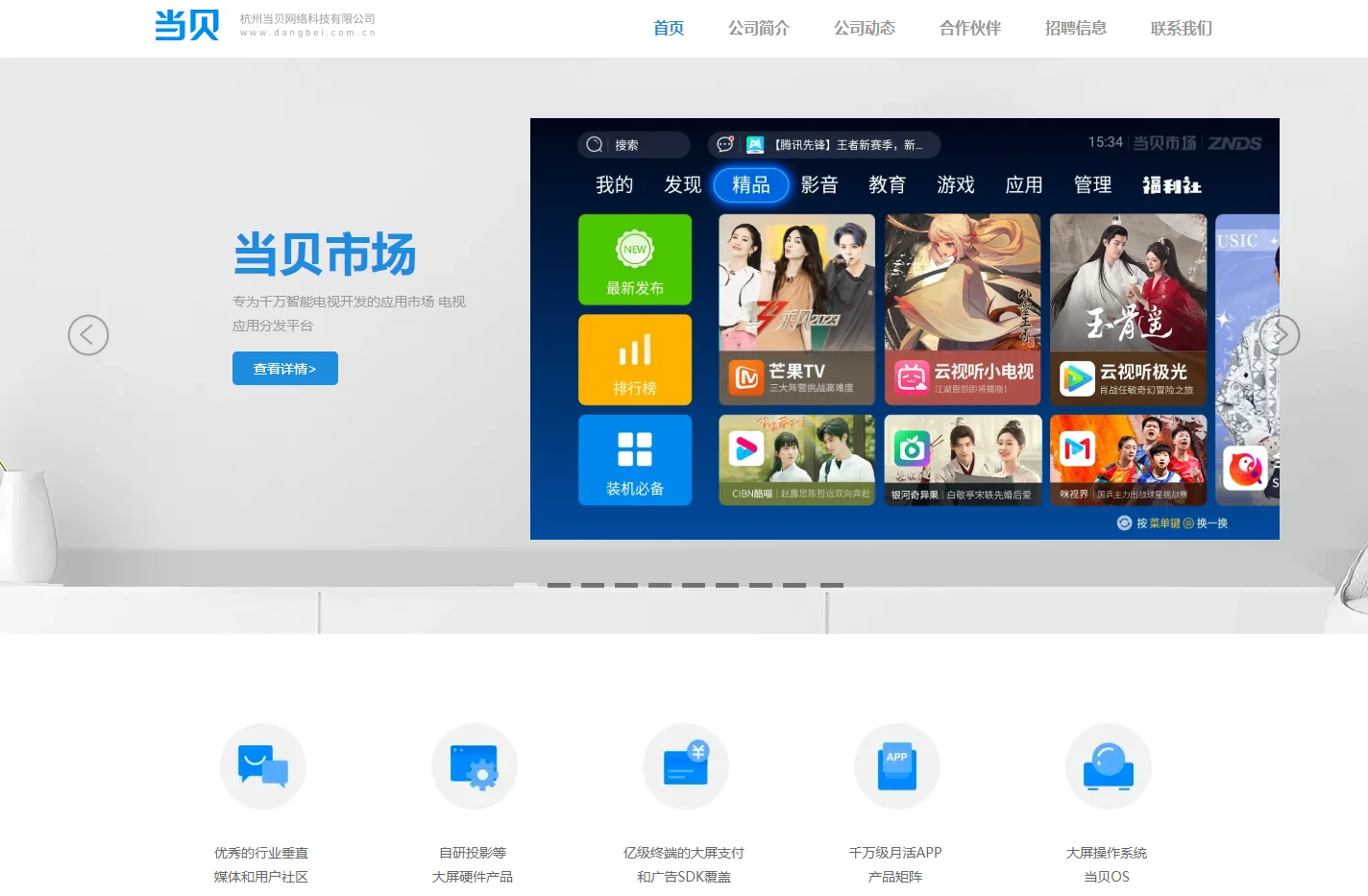Go to the 公司简介 page
Viewport: 1368px width, 896px height.
point(759,29)
